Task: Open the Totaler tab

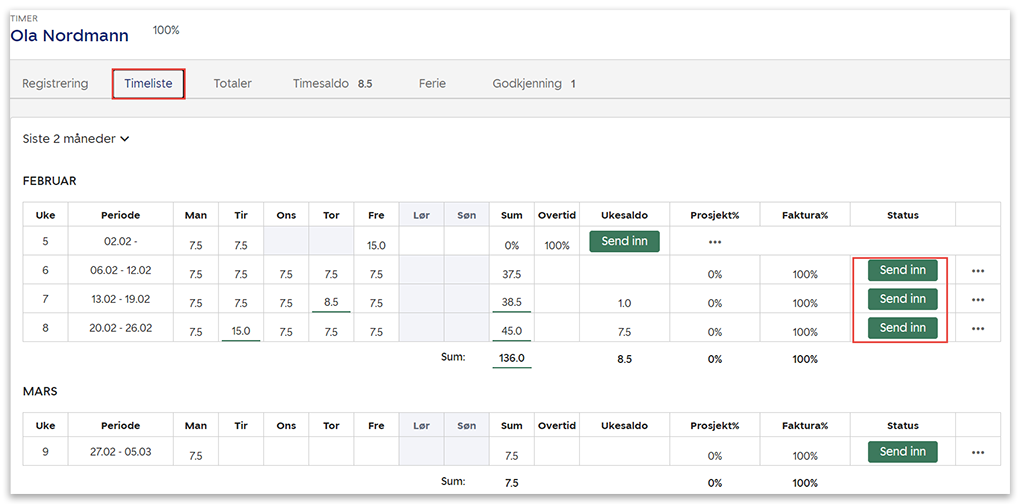Action: coord(232,84)
